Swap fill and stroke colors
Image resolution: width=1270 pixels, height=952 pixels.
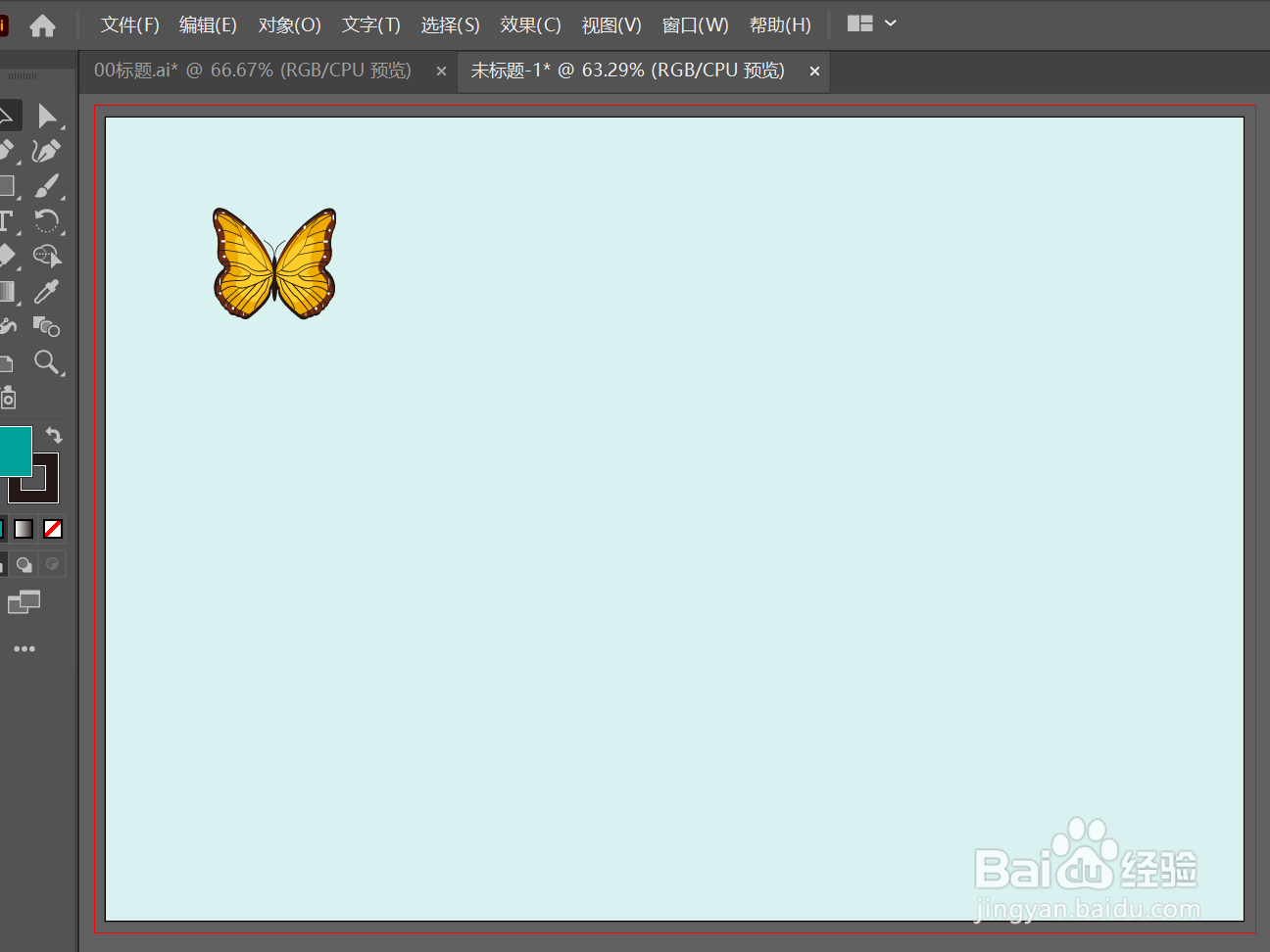54,435
